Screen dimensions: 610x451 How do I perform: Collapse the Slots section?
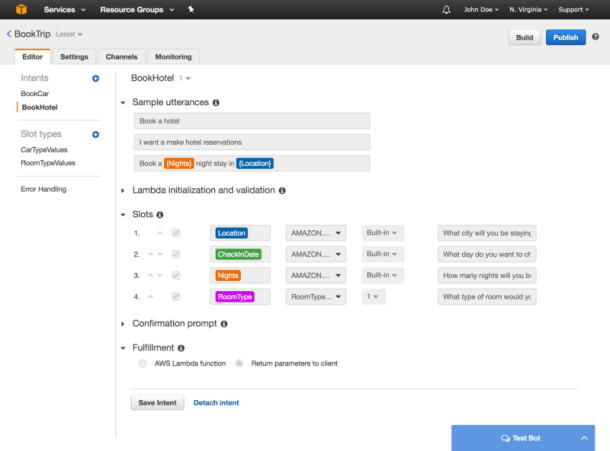coord(123,215)
